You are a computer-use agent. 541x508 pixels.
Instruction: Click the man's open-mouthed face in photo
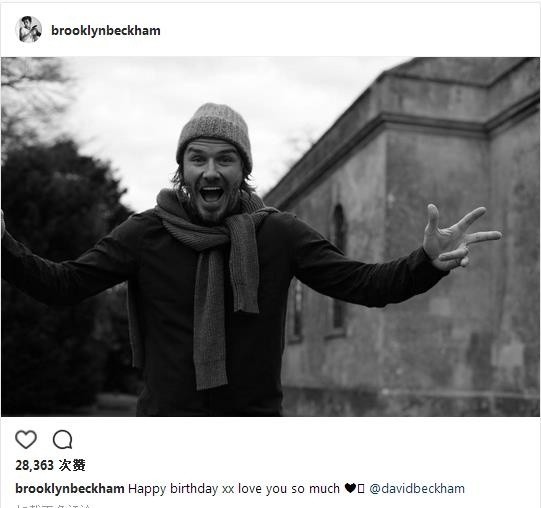tap(212, 181)
